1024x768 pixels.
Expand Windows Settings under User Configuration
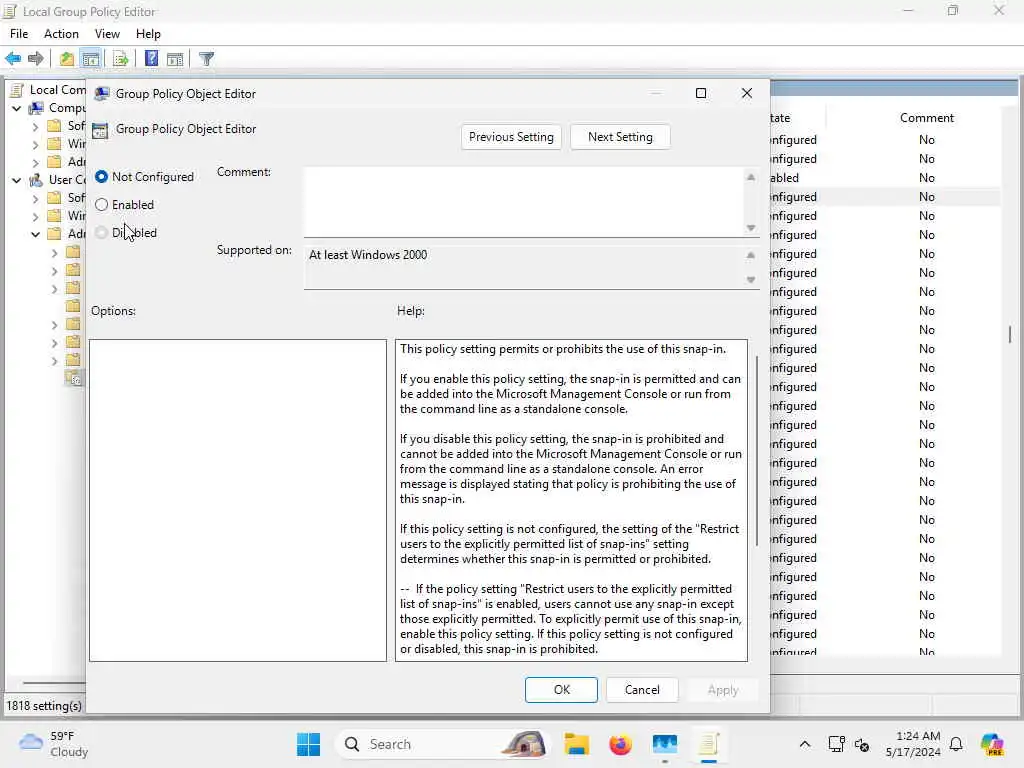click(36, 216)
